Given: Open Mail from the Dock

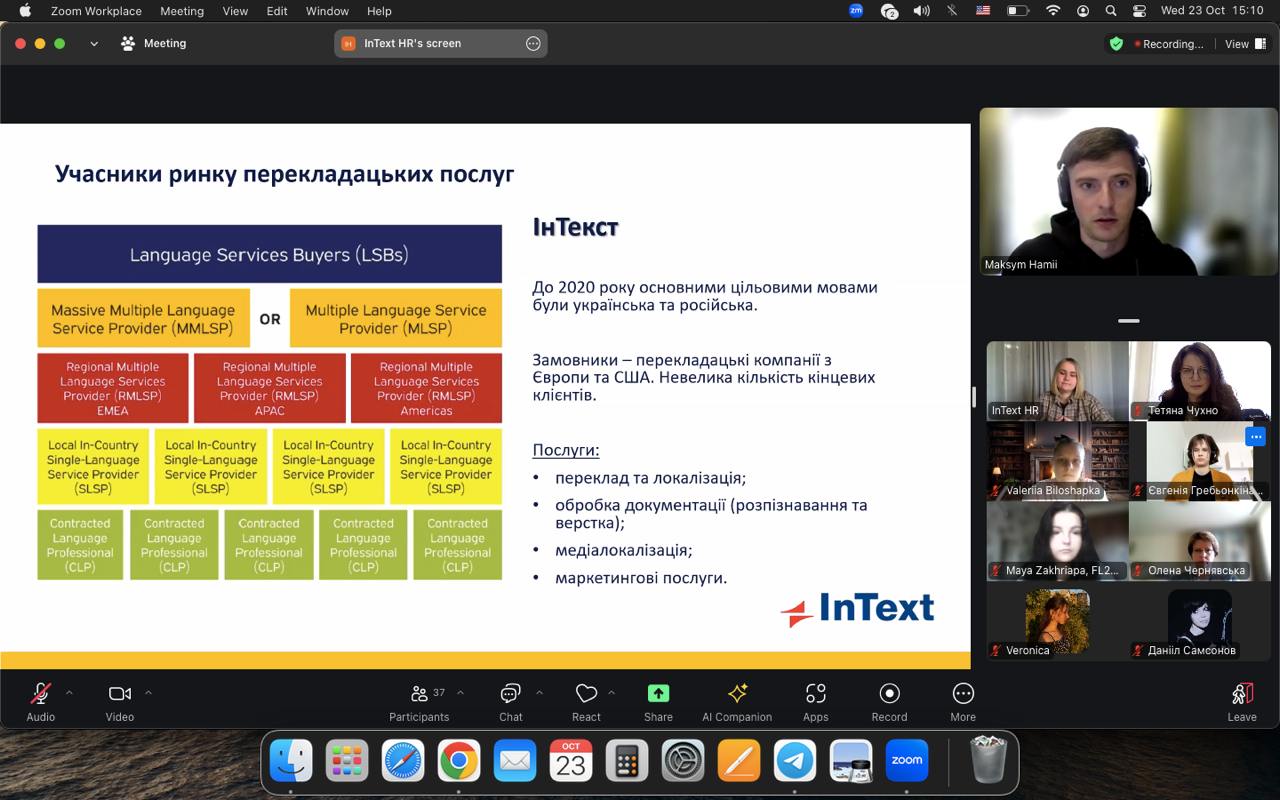Looking at the screenshot, I should (x=515, y=762).
